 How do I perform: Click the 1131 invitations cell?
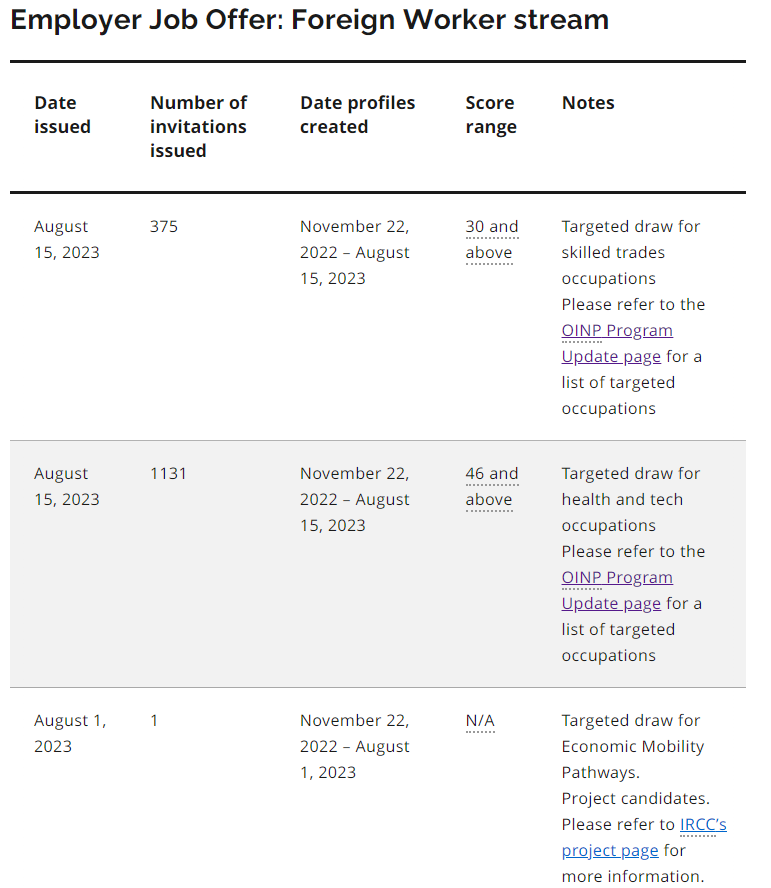(x=168, y=473)
